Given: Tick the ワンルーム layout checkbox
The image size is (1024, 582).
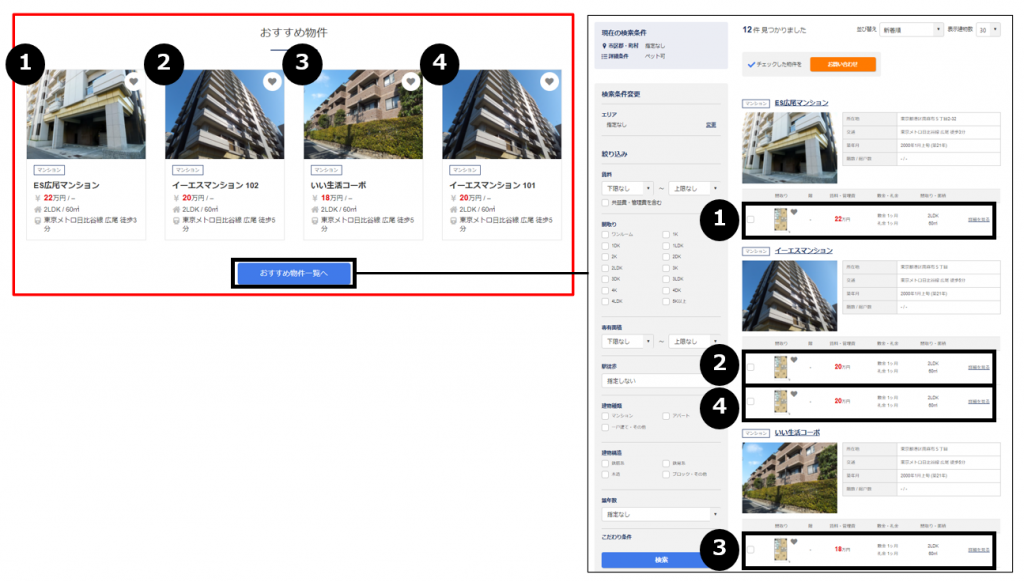Looking at the screenshot, I should [605, 233].
